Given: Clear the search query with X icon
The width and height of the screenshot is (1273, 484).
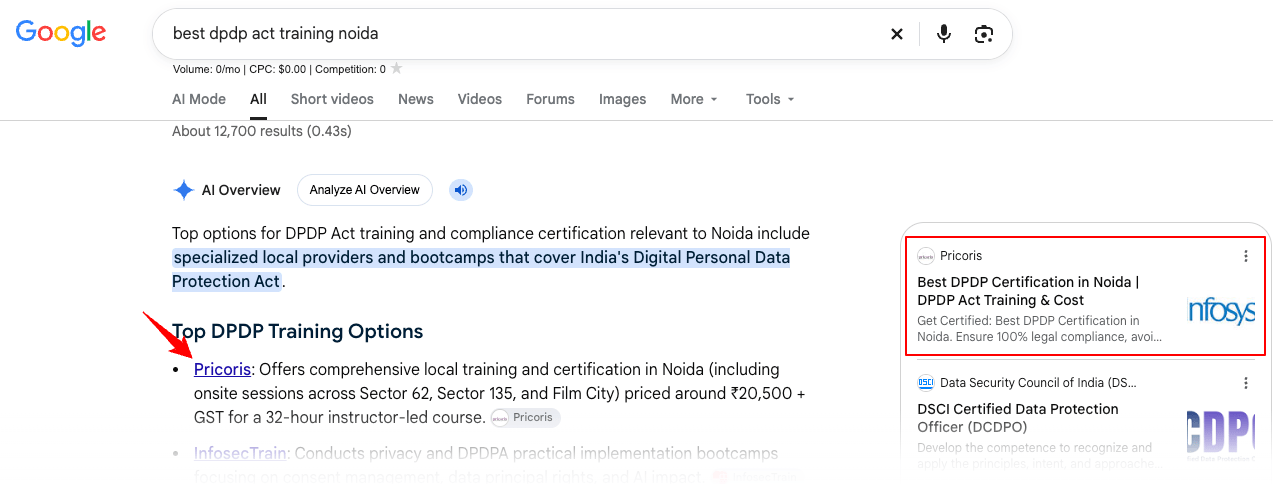Looking at the screenshot, I should (x=897, y=34).
